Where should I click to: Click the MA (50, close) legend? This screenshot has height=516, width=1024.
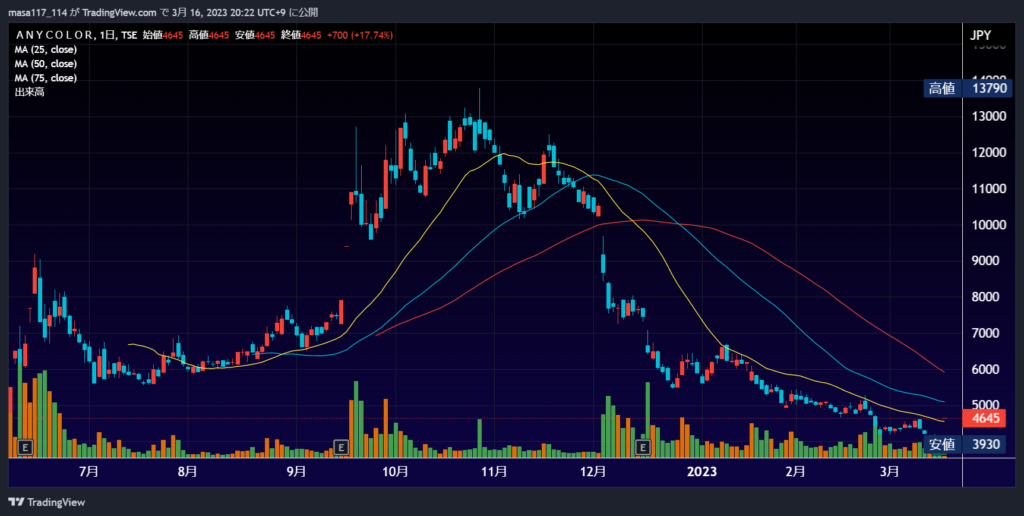[46, 64]
